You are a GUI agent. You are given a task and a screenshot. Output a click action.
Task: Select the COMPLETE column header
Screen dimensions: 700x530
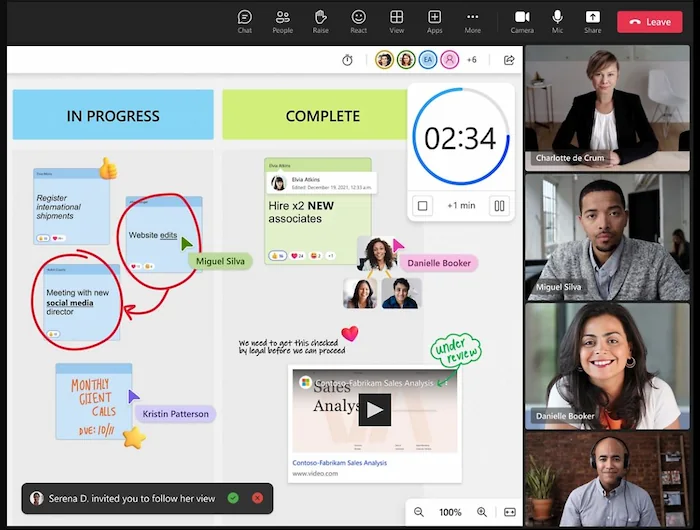(317, 115)
